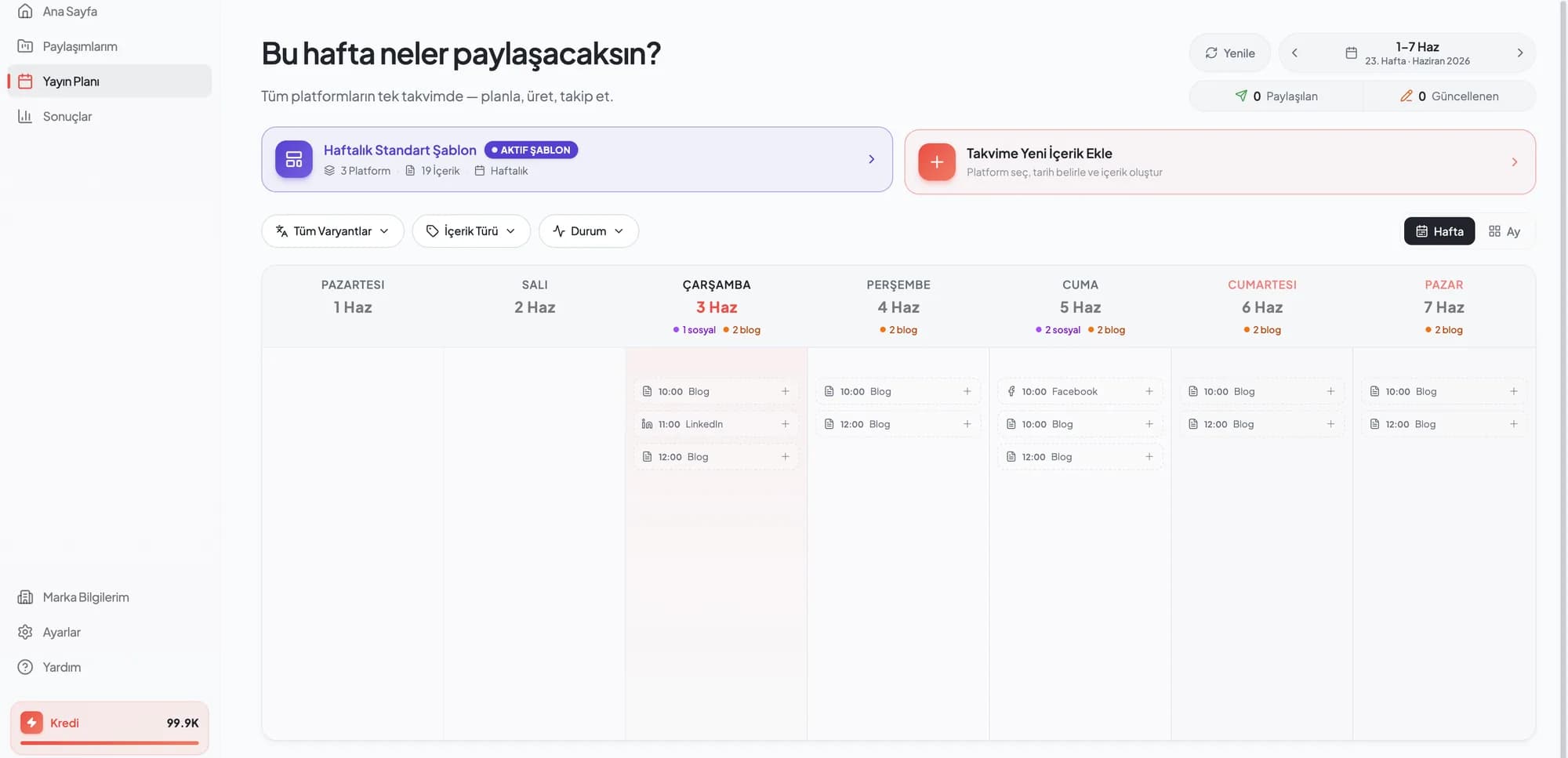Screen dimensions: 1568x758
Task: Go to the next week arrow
Action: coord(1519,53)
